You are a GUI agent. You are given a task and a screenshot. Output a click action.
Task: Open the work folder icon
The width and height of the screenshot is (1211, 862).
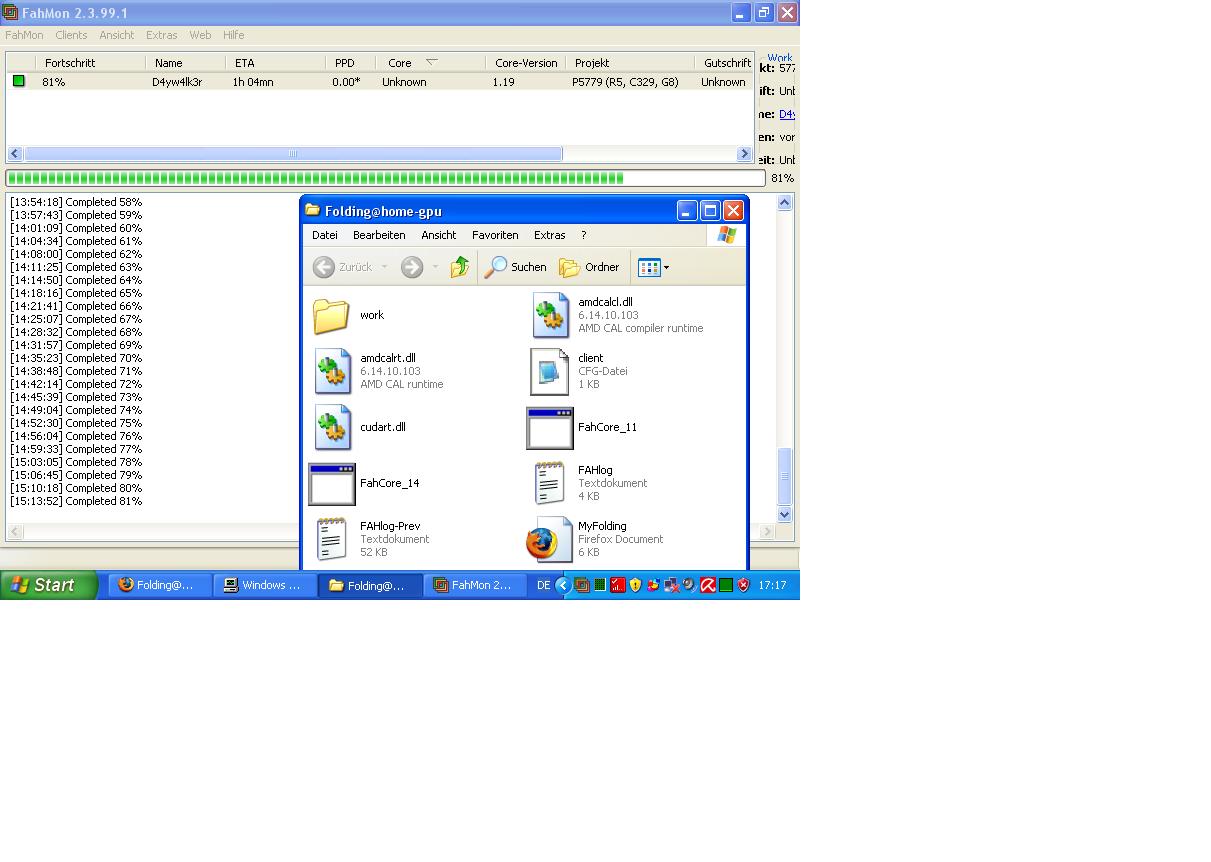click(331, 315)
